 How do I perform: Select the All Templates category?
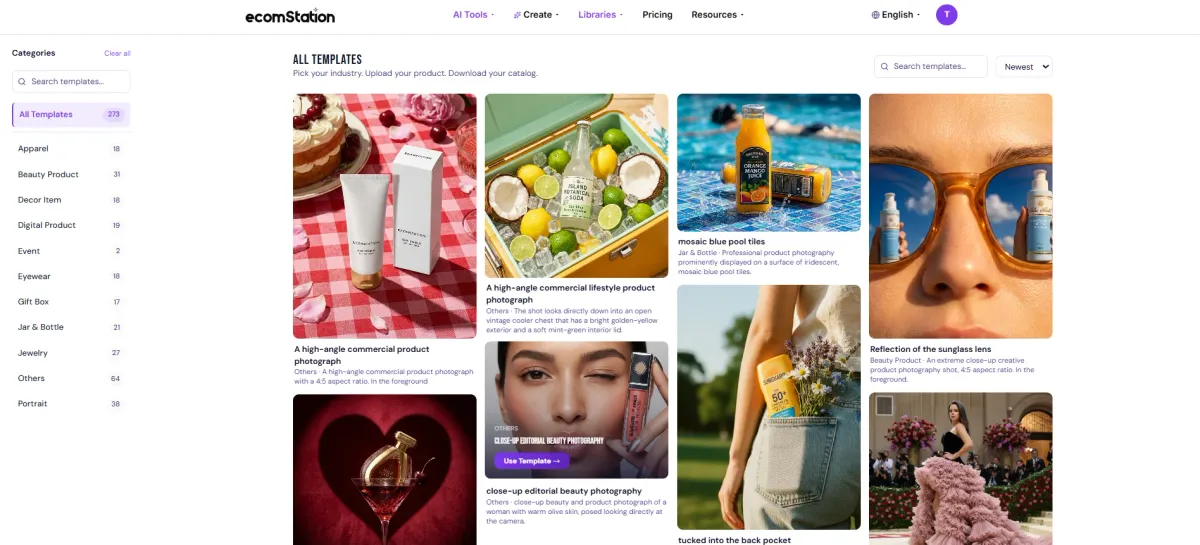[71, 114]
